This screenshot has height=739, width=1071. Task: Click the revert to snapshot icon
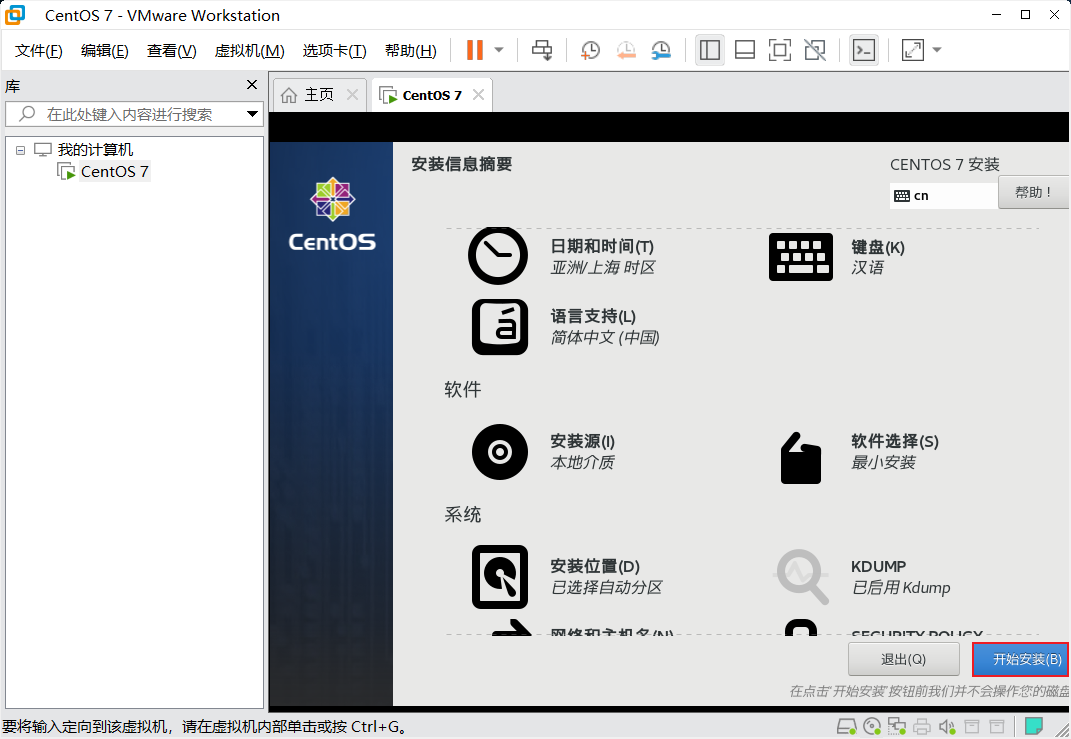[x=626, y=50]
